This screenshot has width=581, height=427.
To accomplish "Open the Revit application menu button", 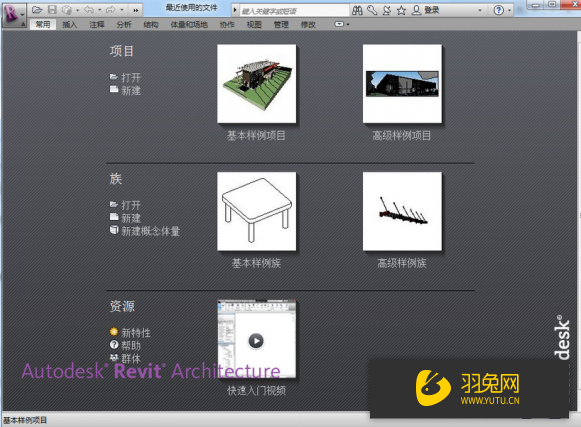I will click(14, 14).
